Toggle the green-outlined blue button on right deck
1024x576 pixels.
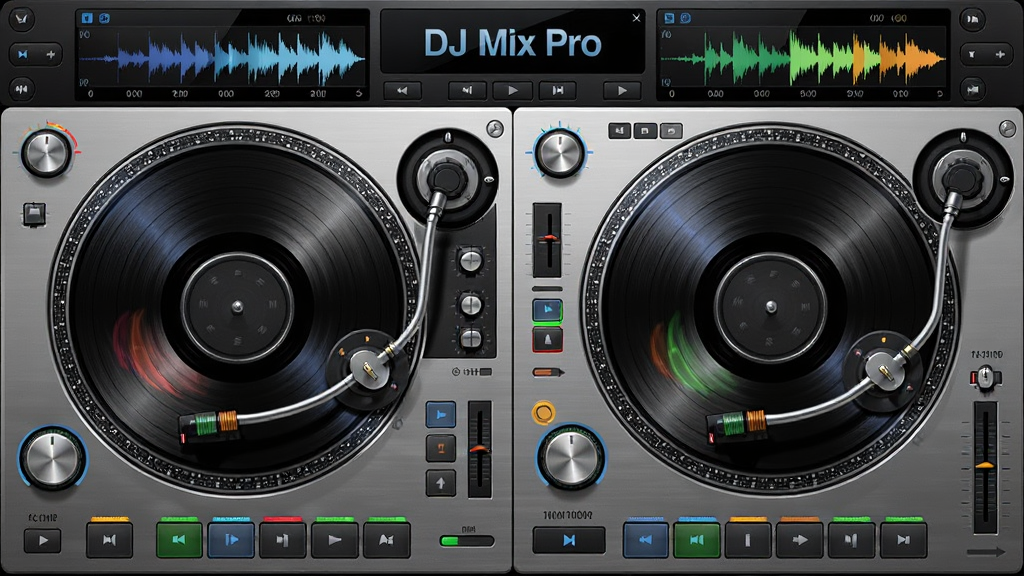548,310
